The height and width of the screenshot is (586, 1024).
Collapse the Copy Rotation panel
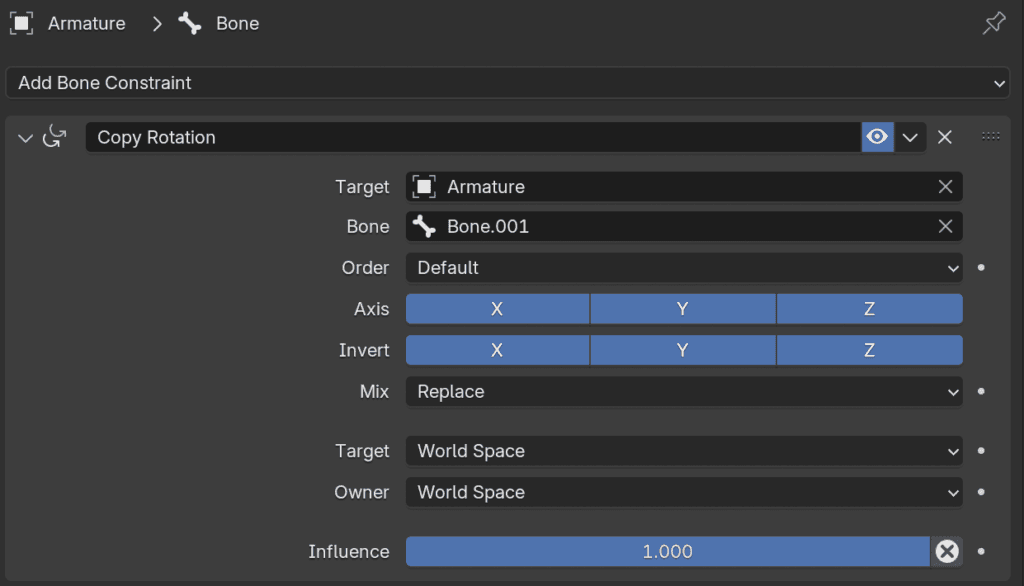[25, 138]
